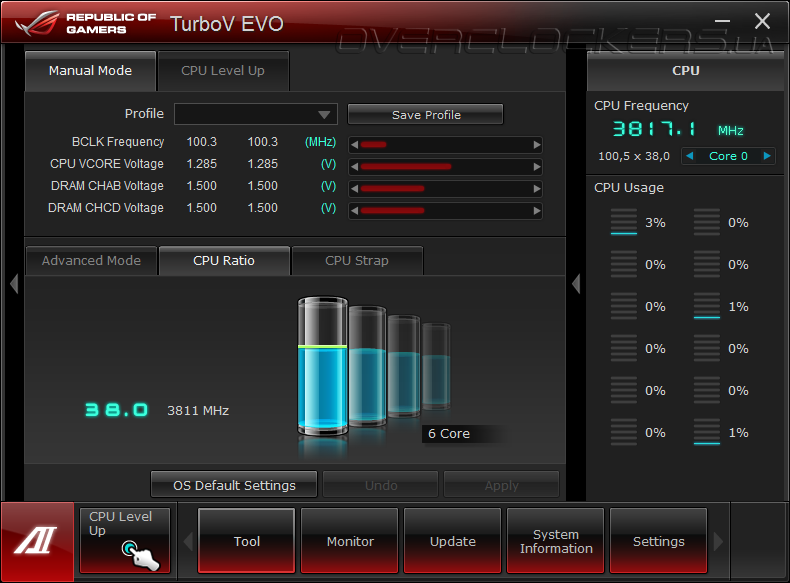Click the DRAM CHCD Voltage slider bar
790x583 pixels.
pyautogui.click(x=446, y=211)
